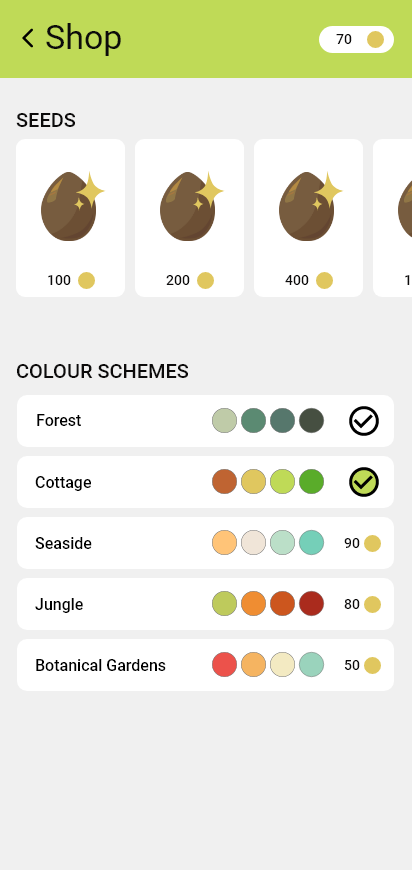Tap the coin icon in the balance pill

click(x=375, y=39)
